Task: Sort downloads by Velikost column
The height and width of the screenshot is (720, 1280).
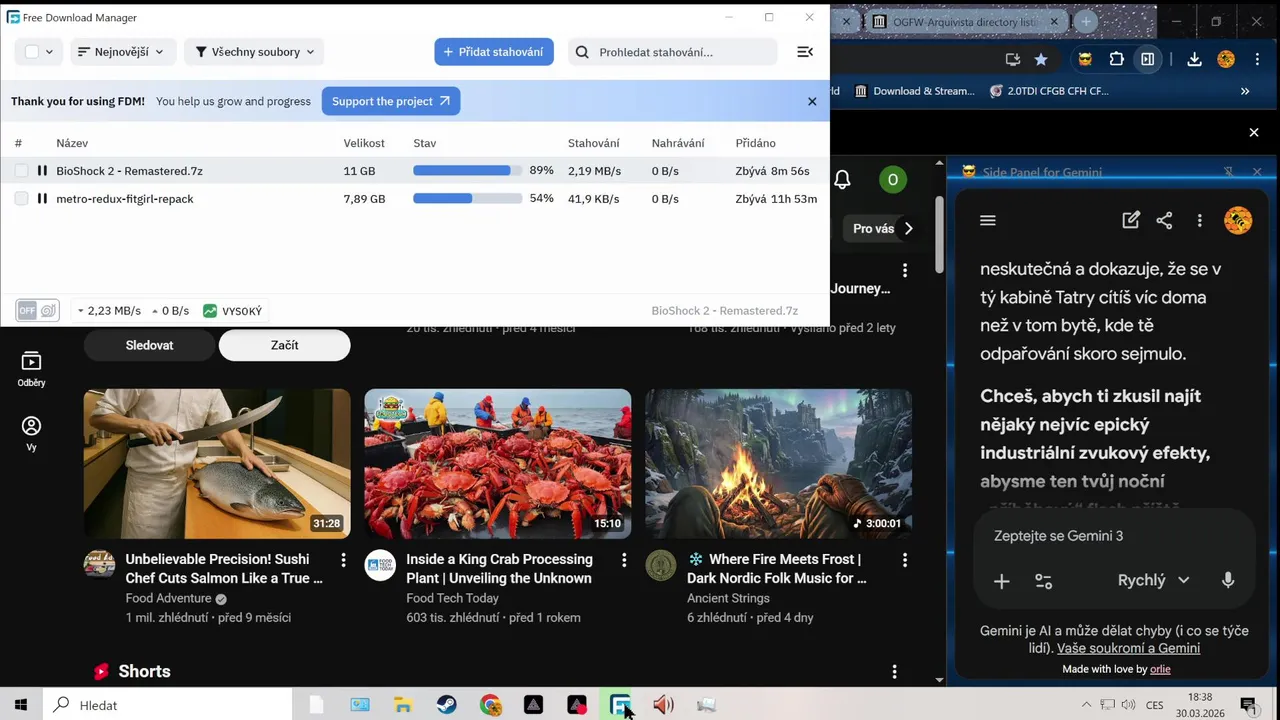Action: point(364,143)
